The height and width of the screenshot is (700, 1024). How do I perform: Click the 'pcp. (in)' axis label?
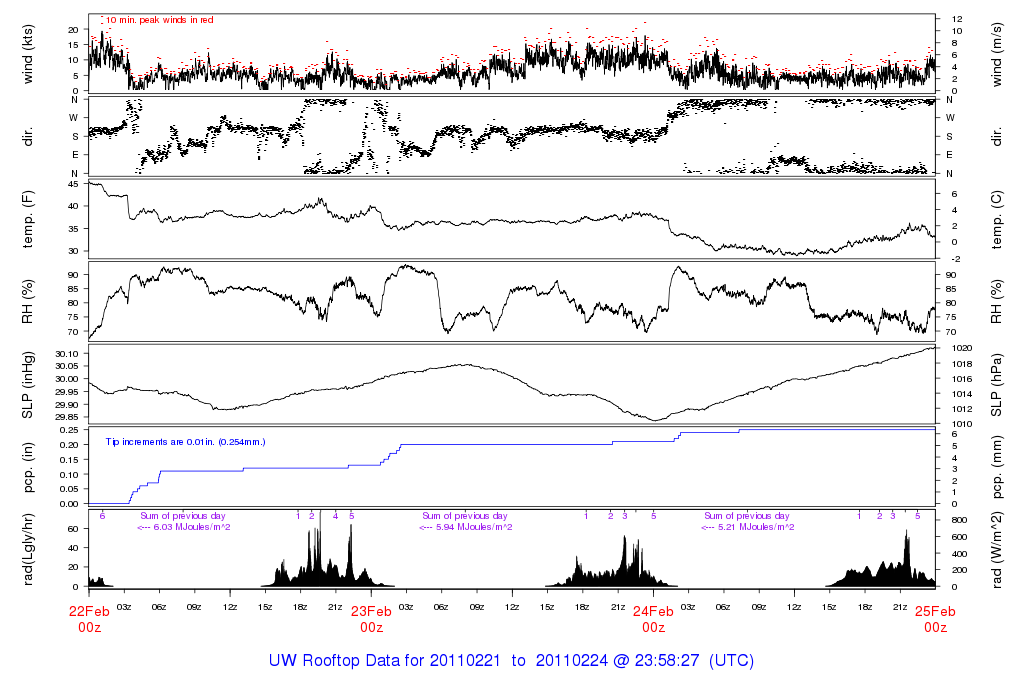click(x=27, y=468)
